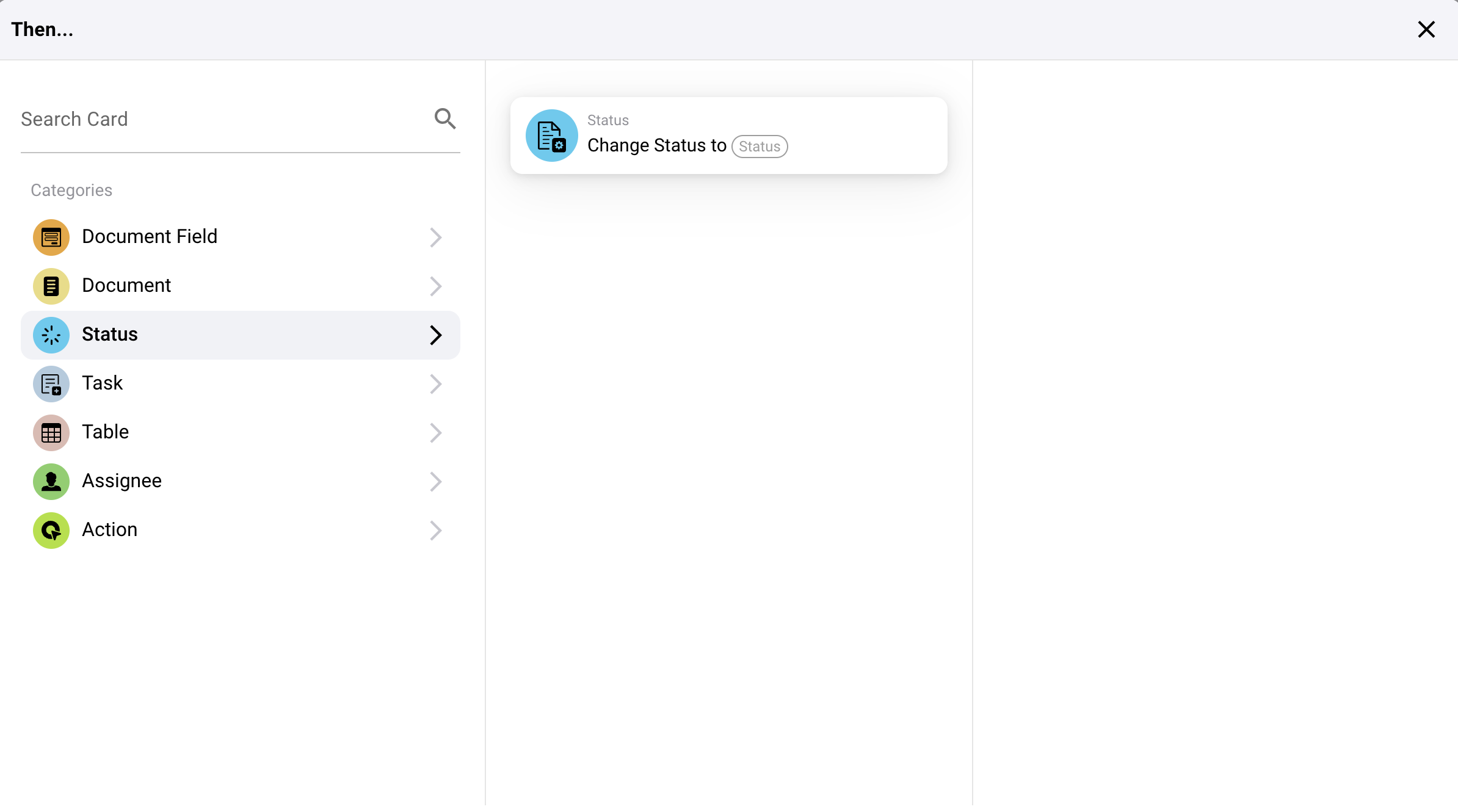1458x812 pixels.
Task: Select the Assignee category label
Action: pos(121,481)
